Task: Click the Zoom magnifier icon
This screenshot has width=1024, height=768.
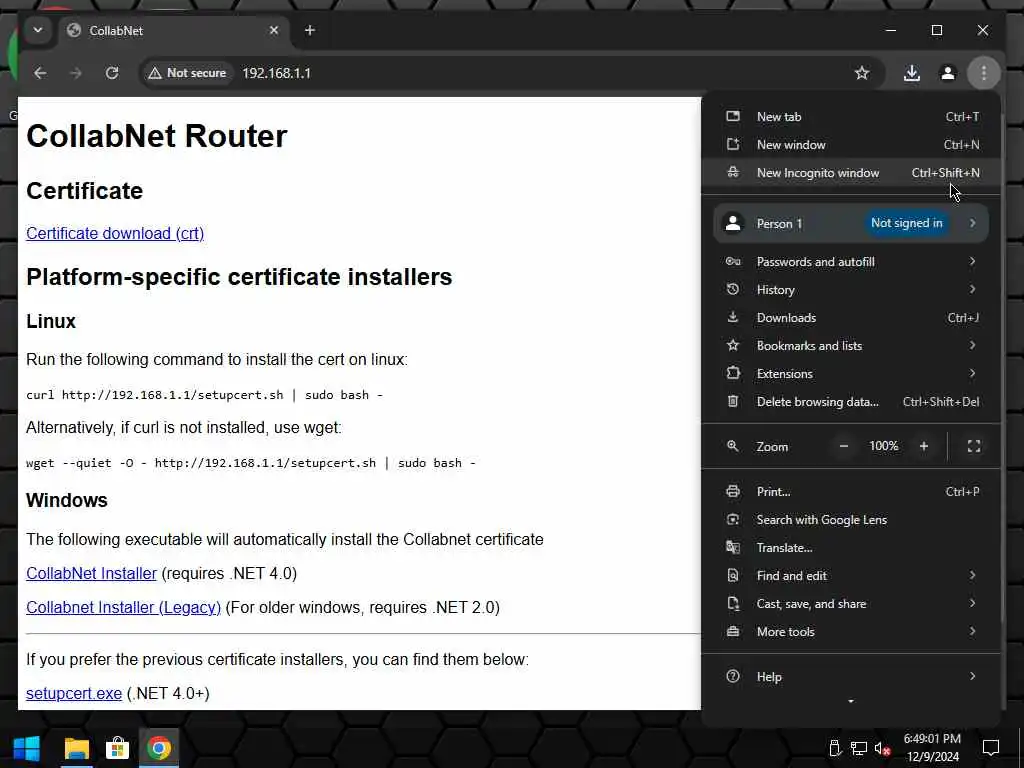Action: [x=733, y=446]
